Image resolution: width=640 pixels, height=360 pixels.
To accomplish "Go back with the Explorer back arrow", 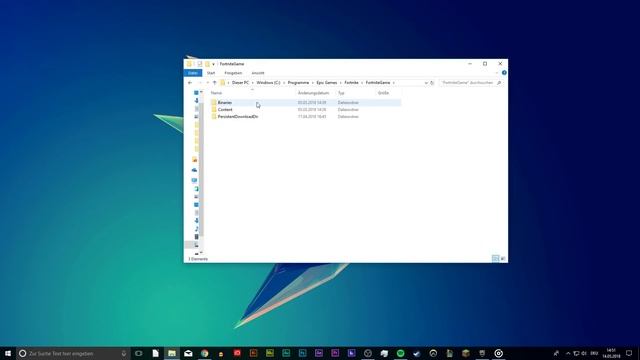I will [190, 83].
